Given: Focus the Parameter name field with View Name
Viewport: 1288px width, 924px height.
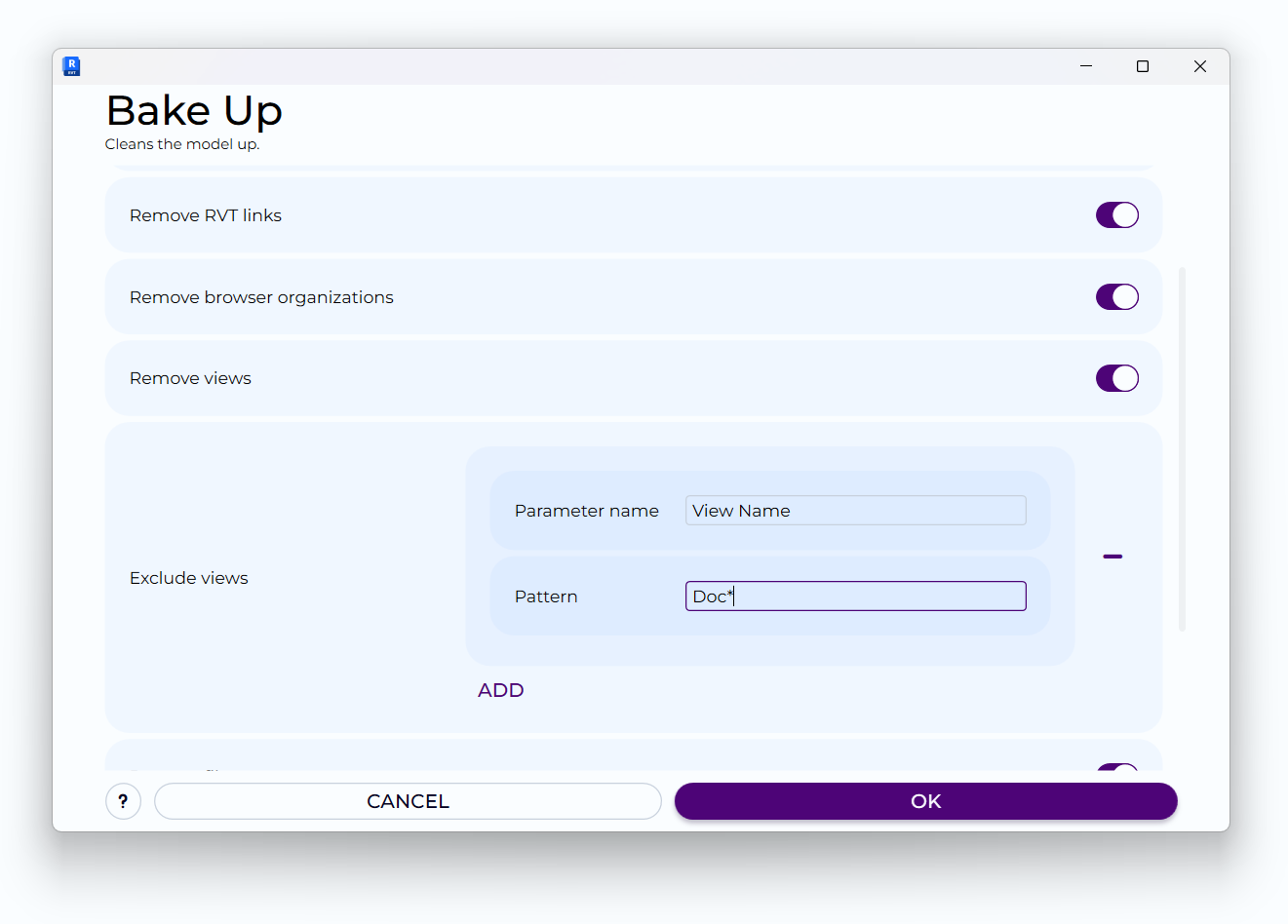Looking at the screenshot, I should click(x=855, y=511).
